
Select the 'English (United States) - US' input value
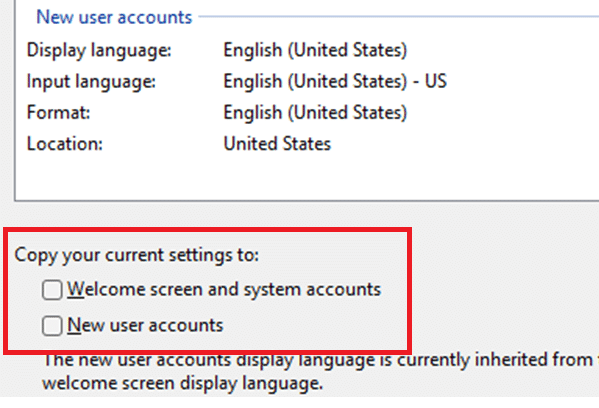(x=335, y=81)
